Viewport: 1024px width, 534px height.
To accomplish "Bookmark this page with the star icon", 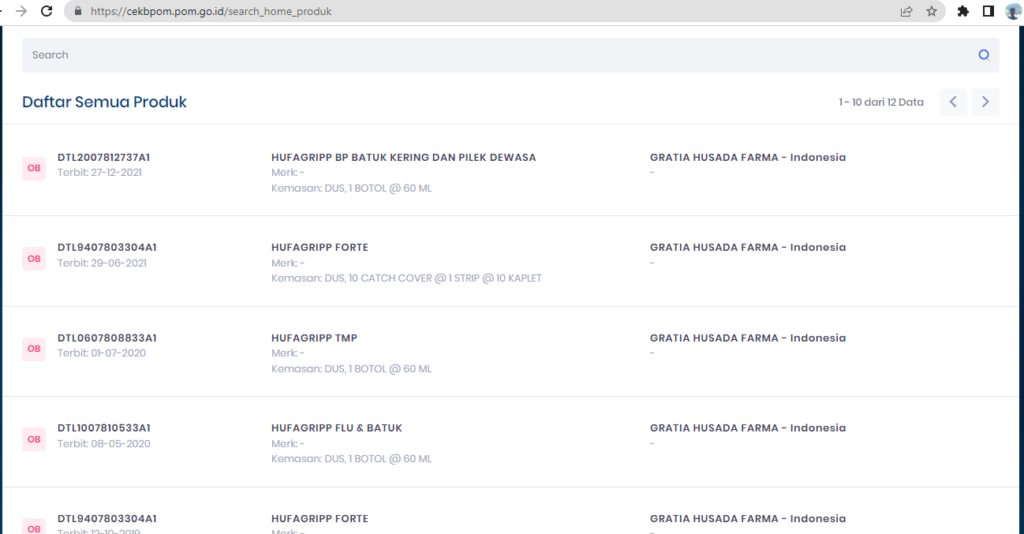I will [x=931, y=11].
